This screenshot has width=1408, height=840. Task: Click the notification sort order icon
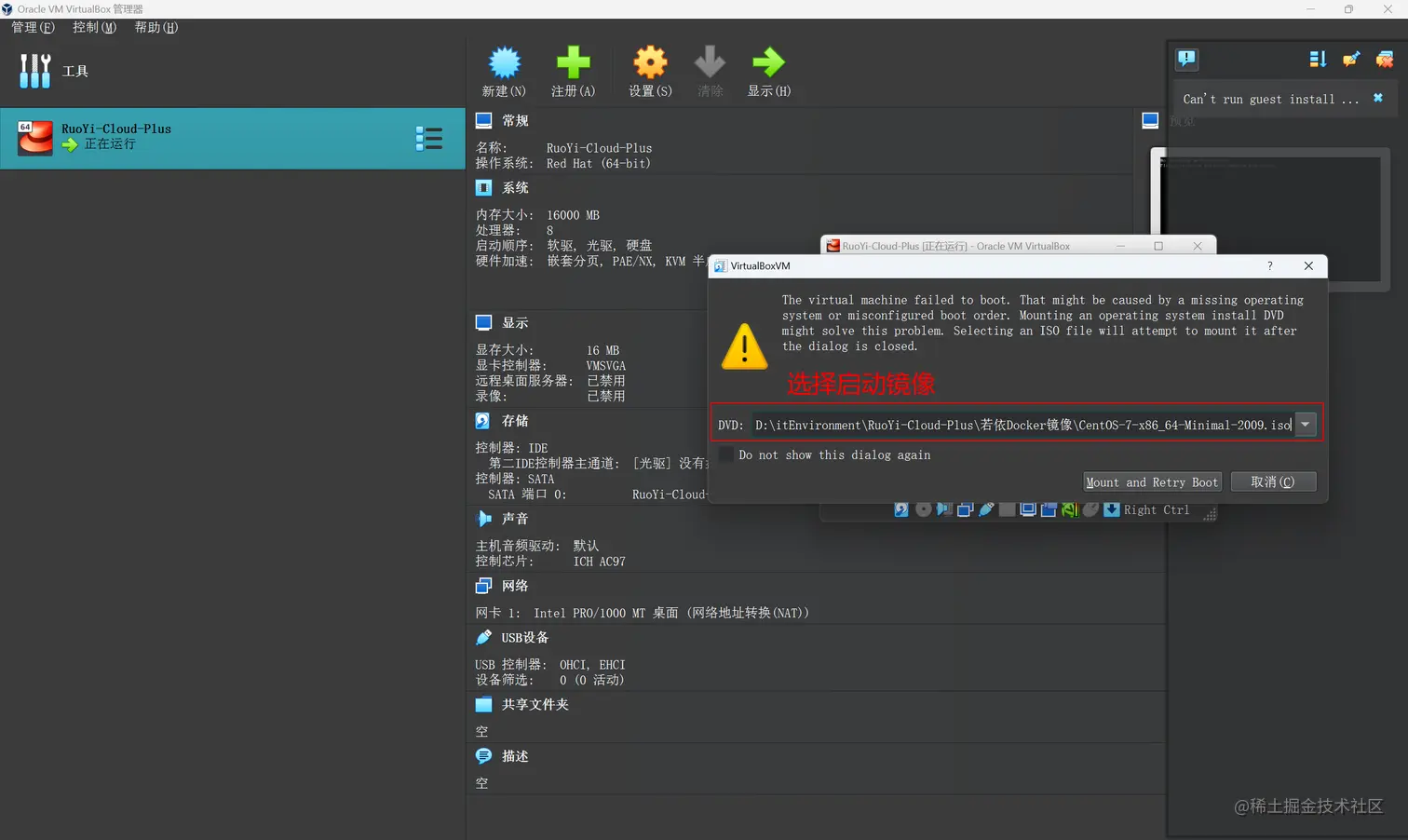click(x=1318, y=60)
